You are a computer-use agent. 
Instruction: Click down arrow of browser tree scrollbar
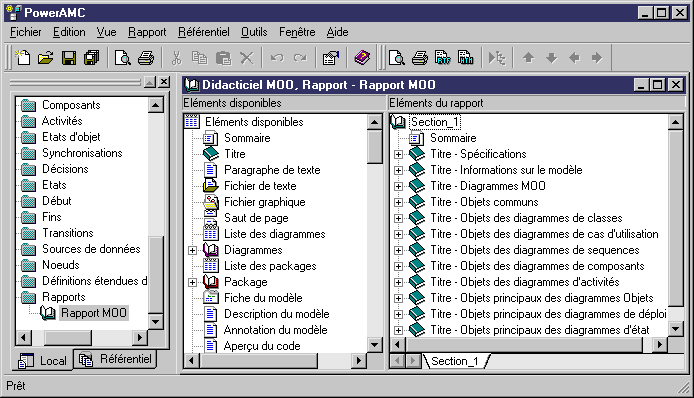[x=155, y=322]
